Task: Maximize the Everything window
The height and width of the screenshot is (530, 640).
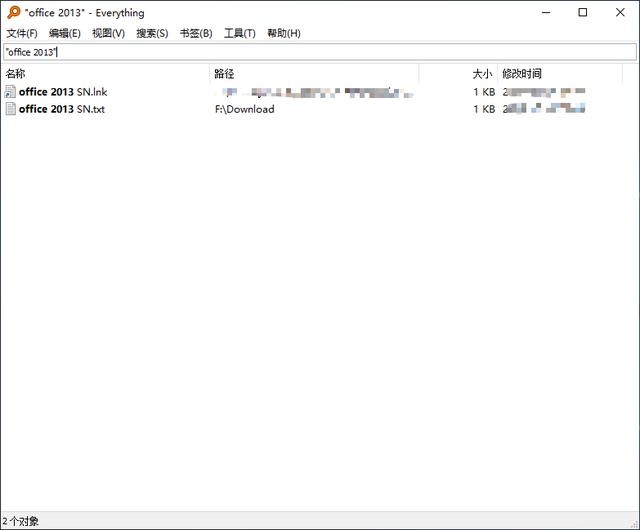Action: coord(583,13)
